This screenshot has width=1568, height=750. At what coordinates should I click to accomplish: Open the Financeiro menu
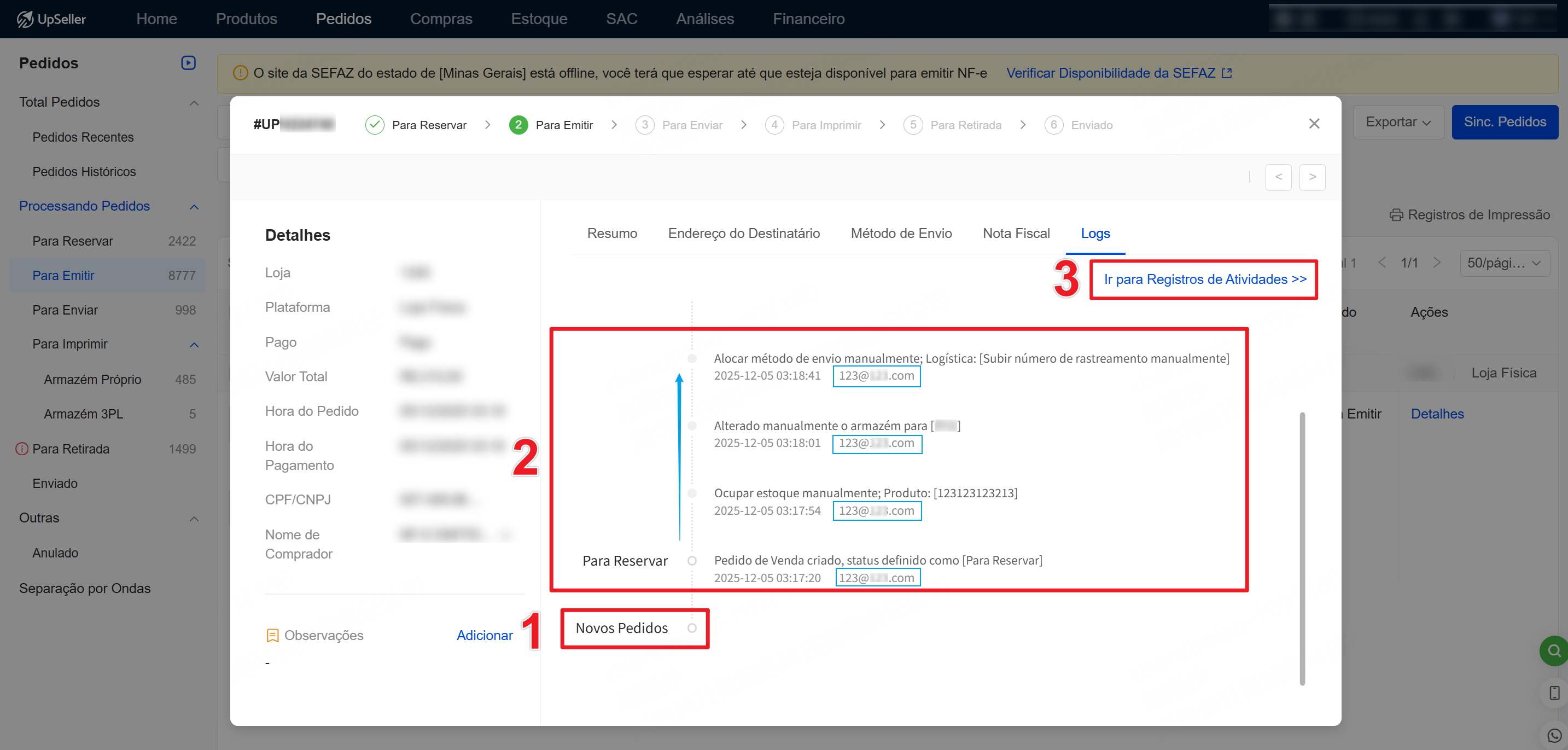(808, 19)
